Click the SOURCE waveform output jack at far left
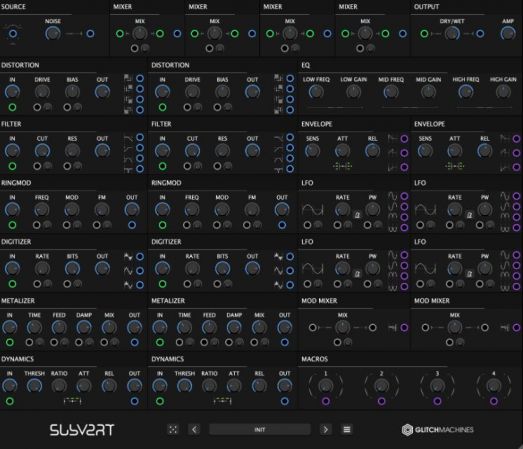 pos(13,34)
